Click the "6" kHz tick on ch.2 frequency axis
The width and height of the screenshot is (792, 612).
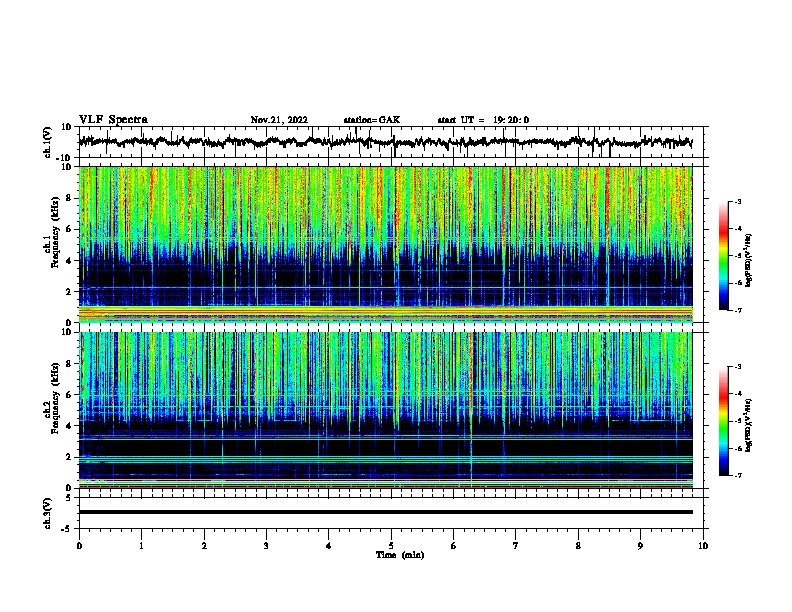(69, 394)
